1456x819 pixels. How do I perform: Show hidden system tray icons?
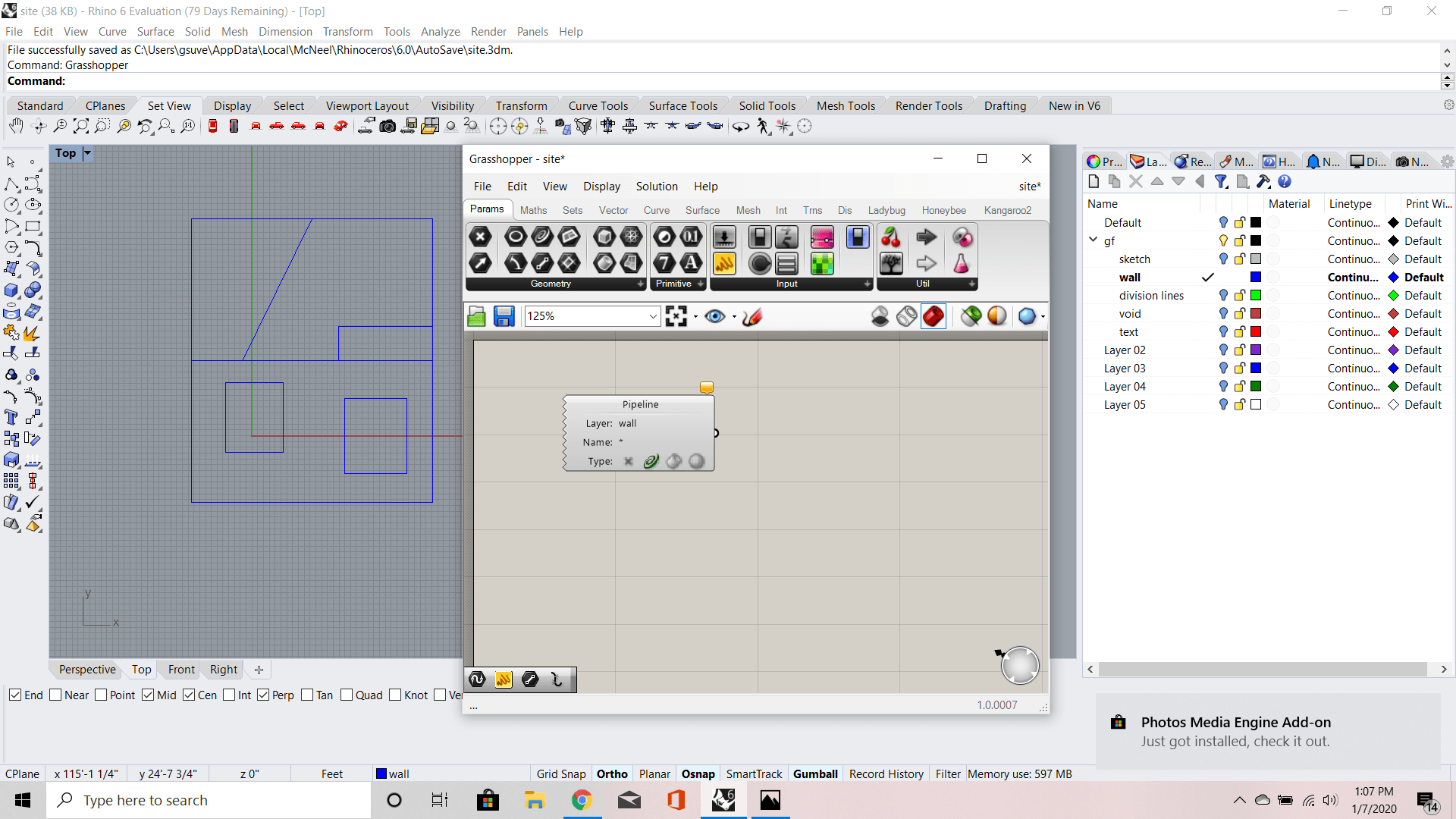(1239, 800)
